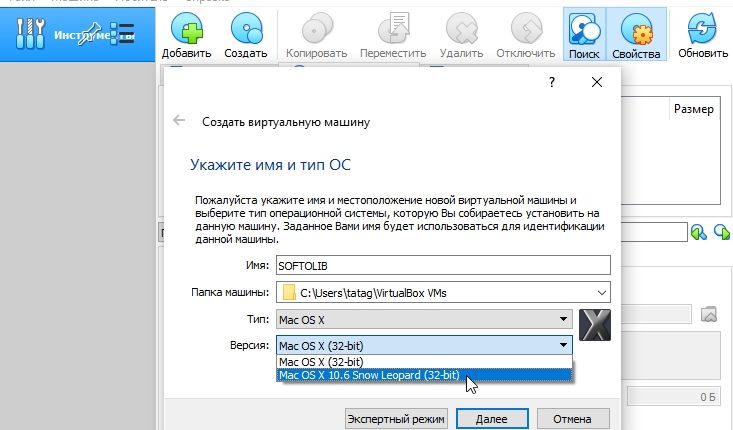Open the tools list menu icon
The width and height of the screenshot is (733, 430).
[x=123, y=34]
